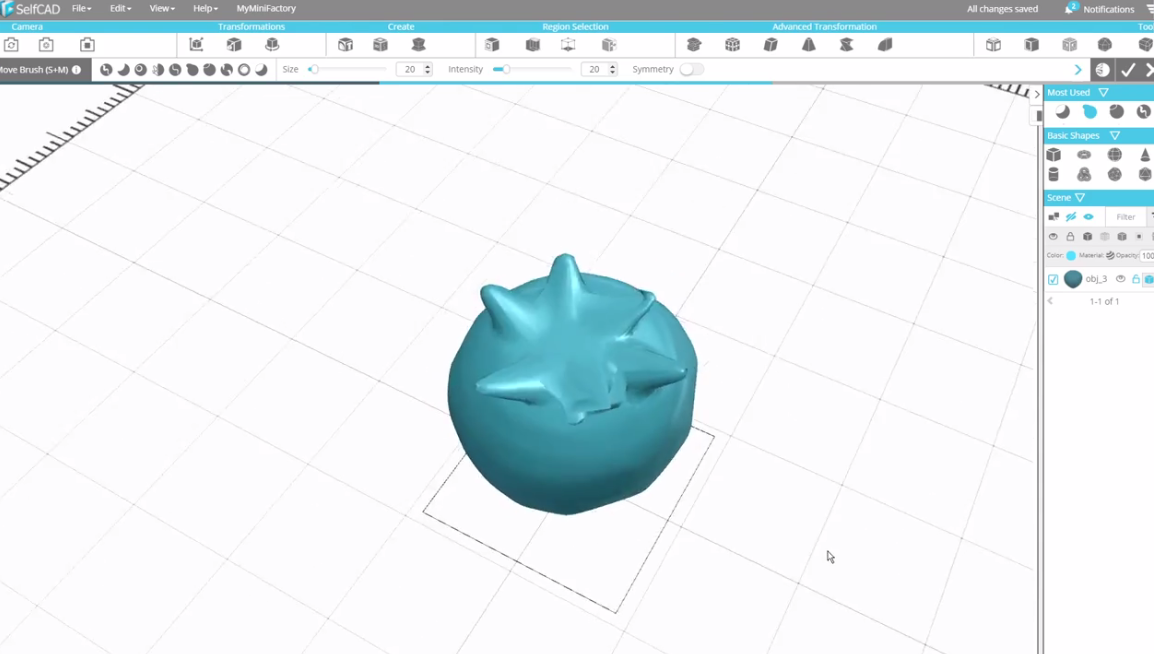The height and width of the screenshot is (654, 1154).
Task: Collapse the Most Used section
Action: (1103, 93)
